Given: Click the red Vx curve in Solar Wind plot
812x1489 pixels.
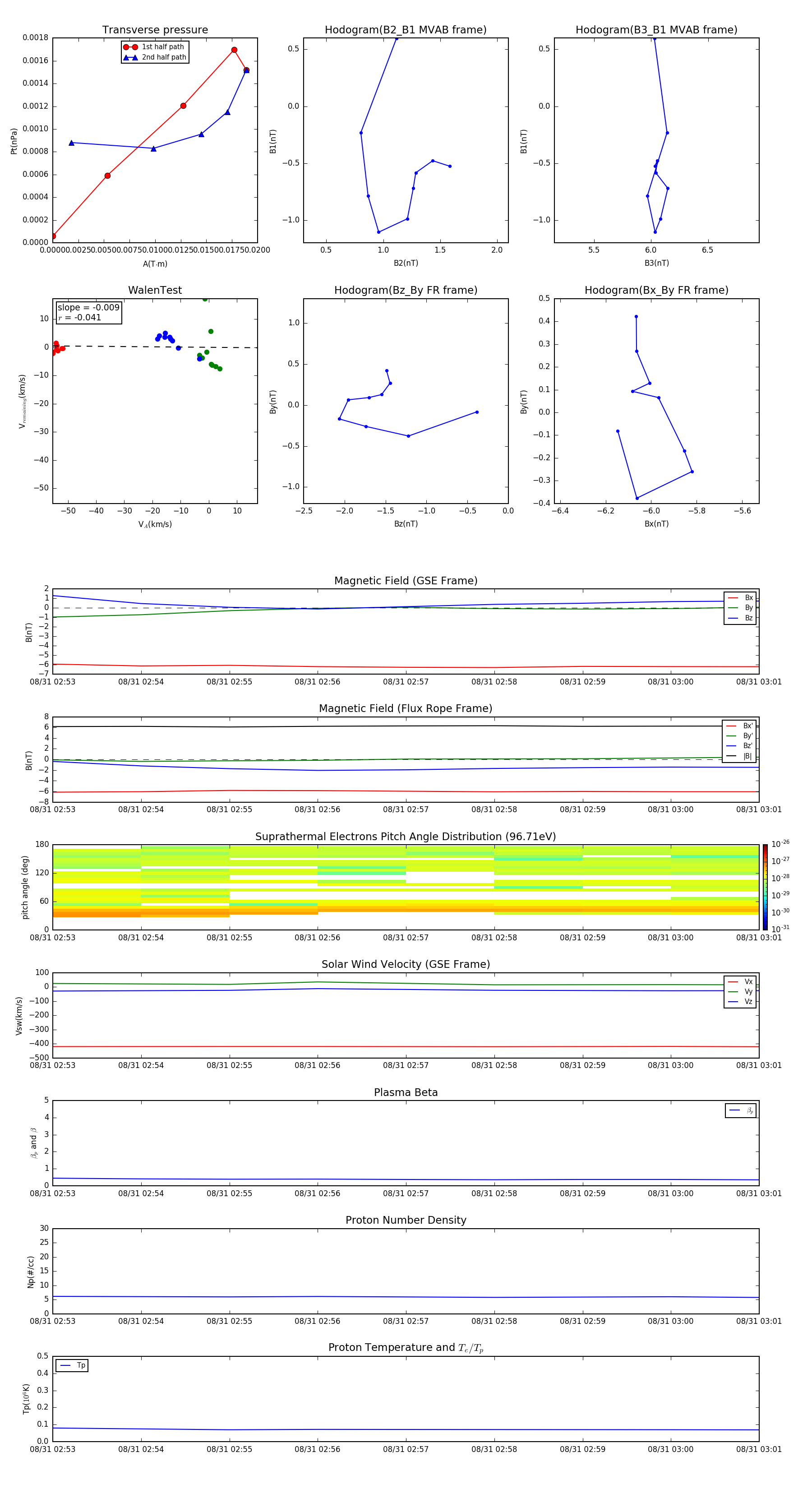Looking at the screenshot, I should point(406,1046).
